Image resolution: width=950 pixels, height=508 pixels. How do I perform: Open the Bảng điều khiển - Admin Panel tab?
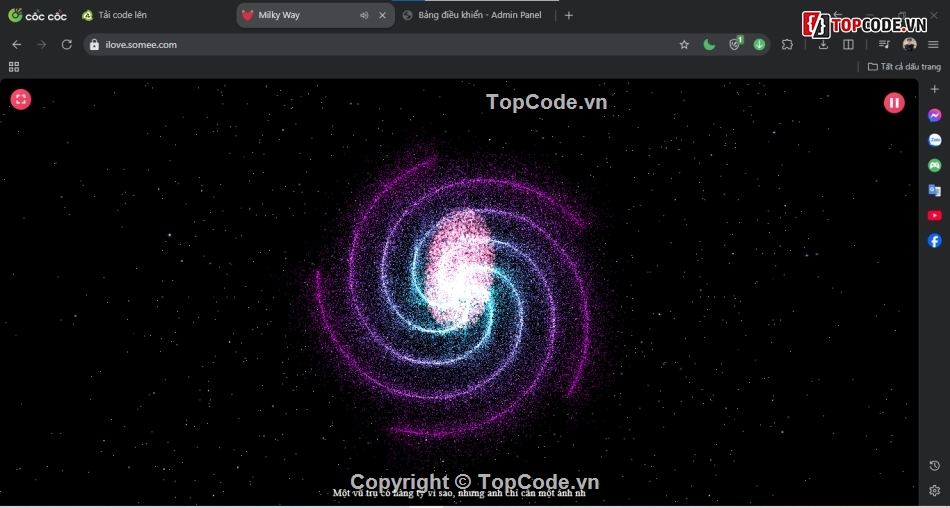[x=473, y=15]
